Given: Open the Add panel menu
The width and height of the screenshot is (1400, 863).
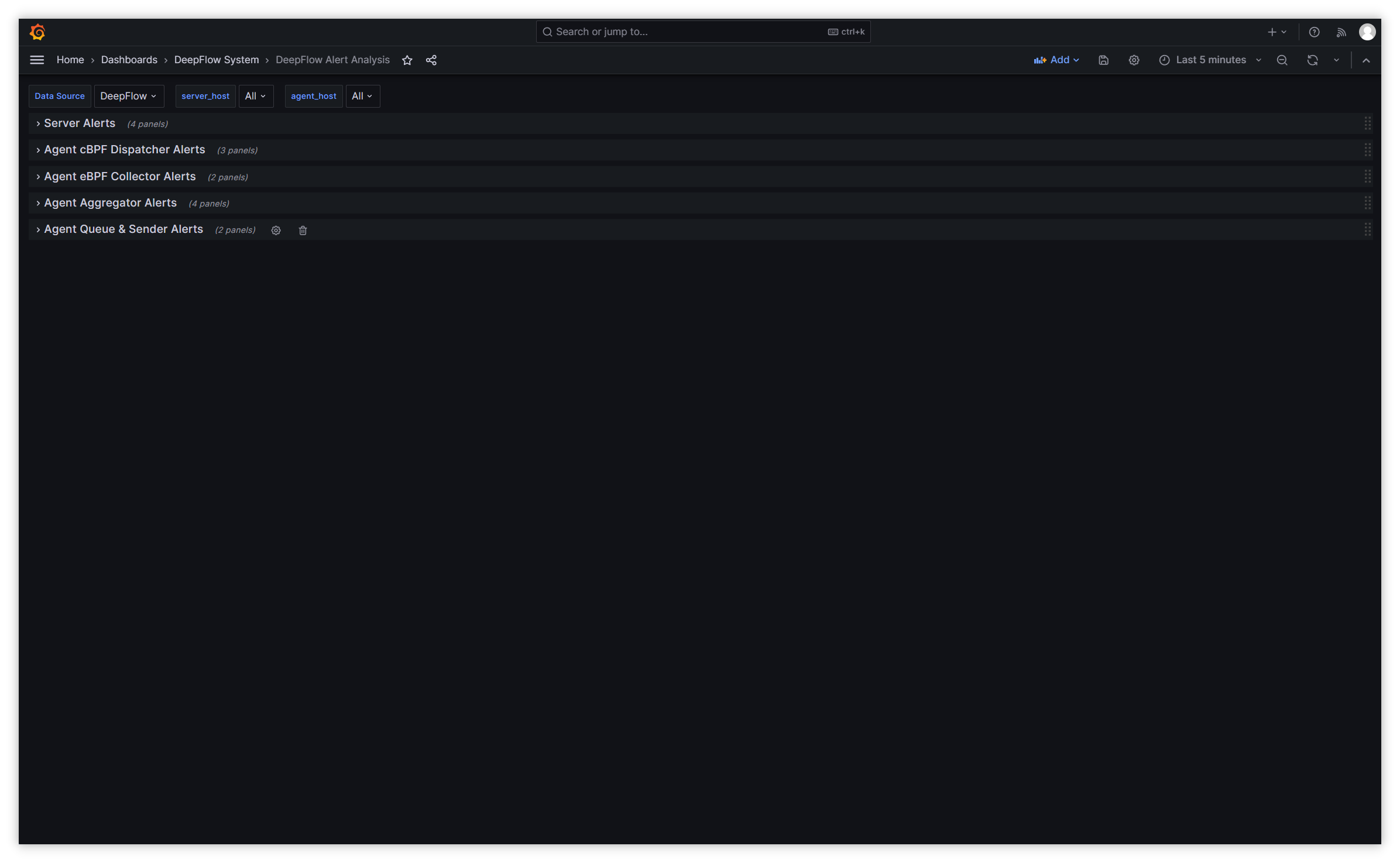Looking at the screenshot, I should 1056,60.
